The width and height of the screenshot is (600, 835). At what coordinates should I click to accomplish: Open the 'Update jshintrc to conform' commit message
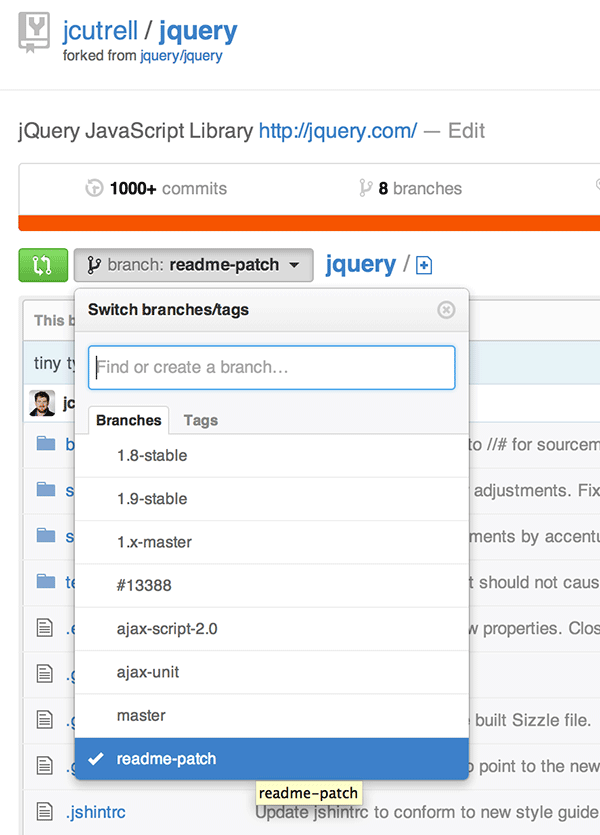tap(427, 812)
